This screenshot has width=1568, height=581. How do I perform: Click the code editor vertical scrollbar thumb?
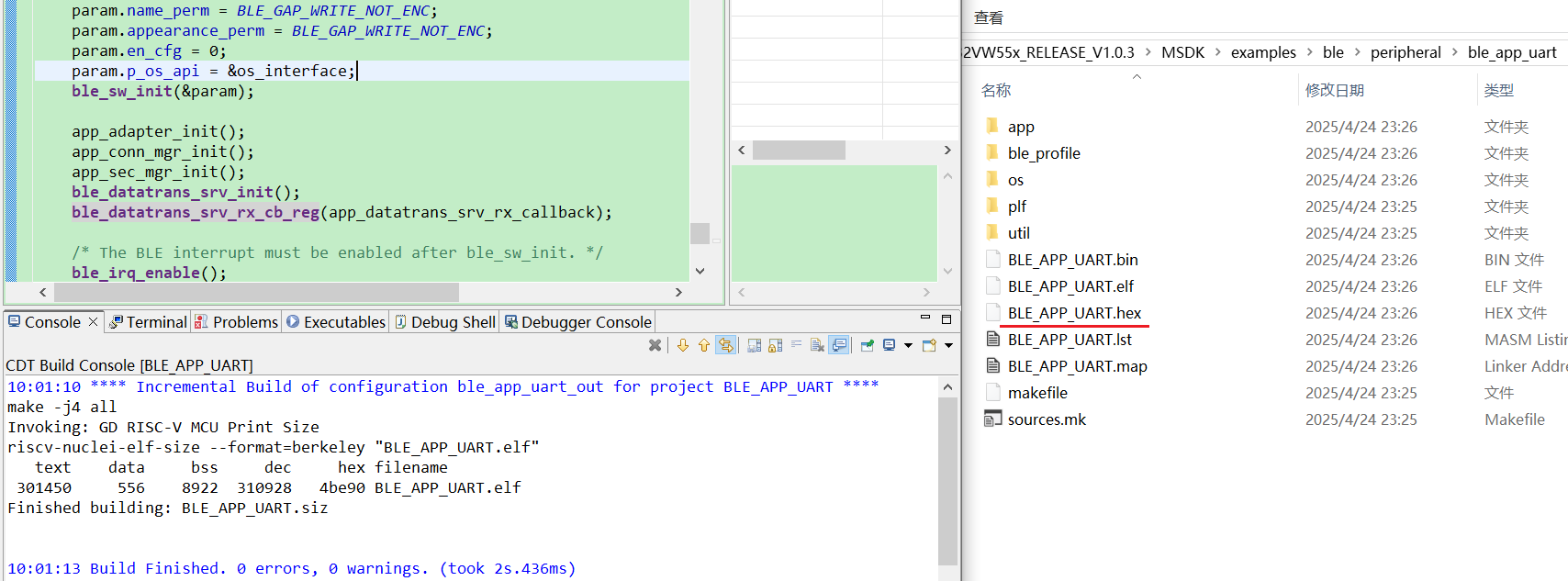700,233
